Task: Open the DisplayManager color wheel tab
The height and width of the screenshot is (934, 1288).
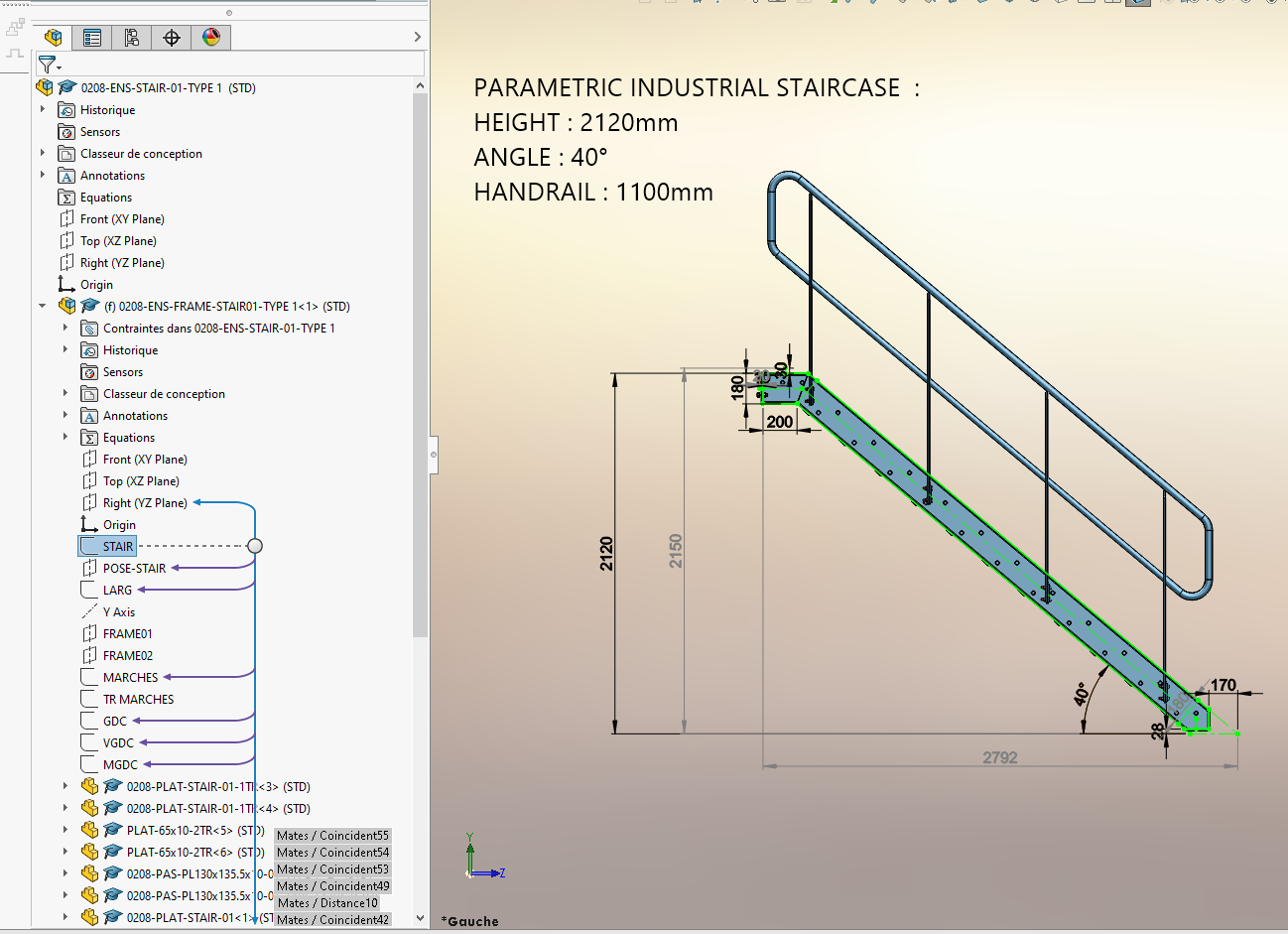Action: pos(211,38)
